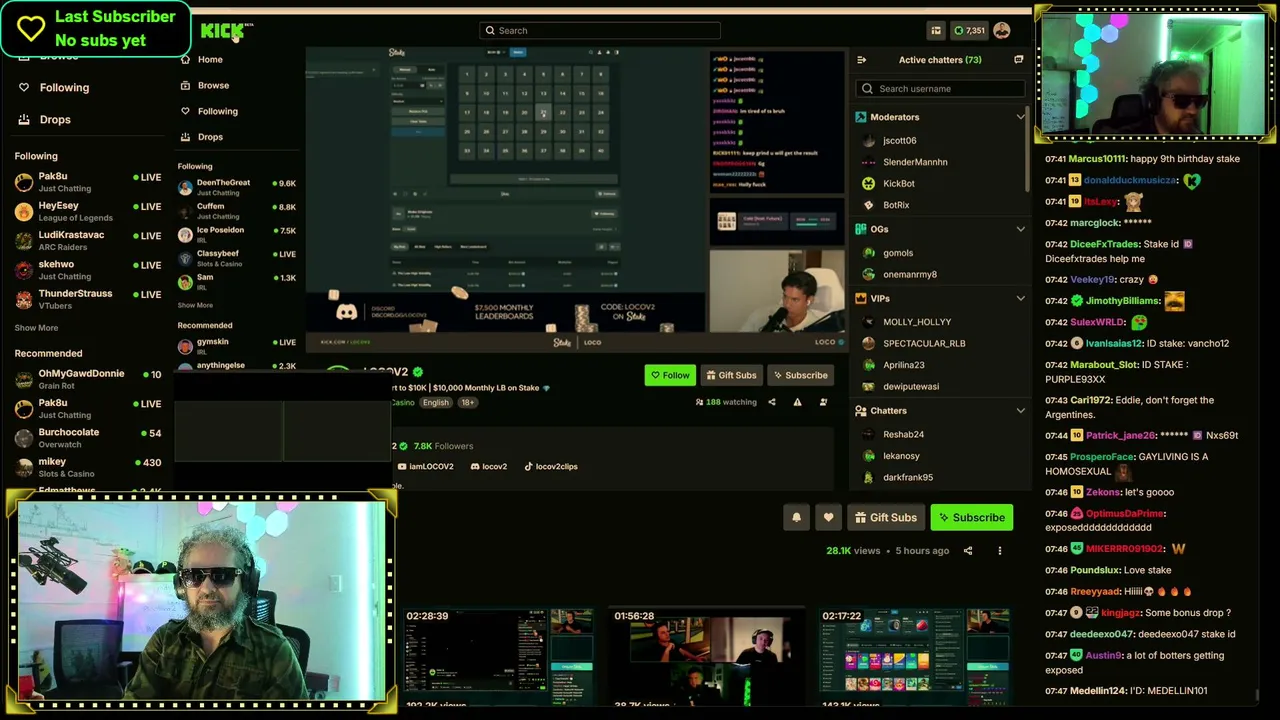The image size is (1280, 720).
Task: Click the large green Subscribe button
Action: pos(971,517)
